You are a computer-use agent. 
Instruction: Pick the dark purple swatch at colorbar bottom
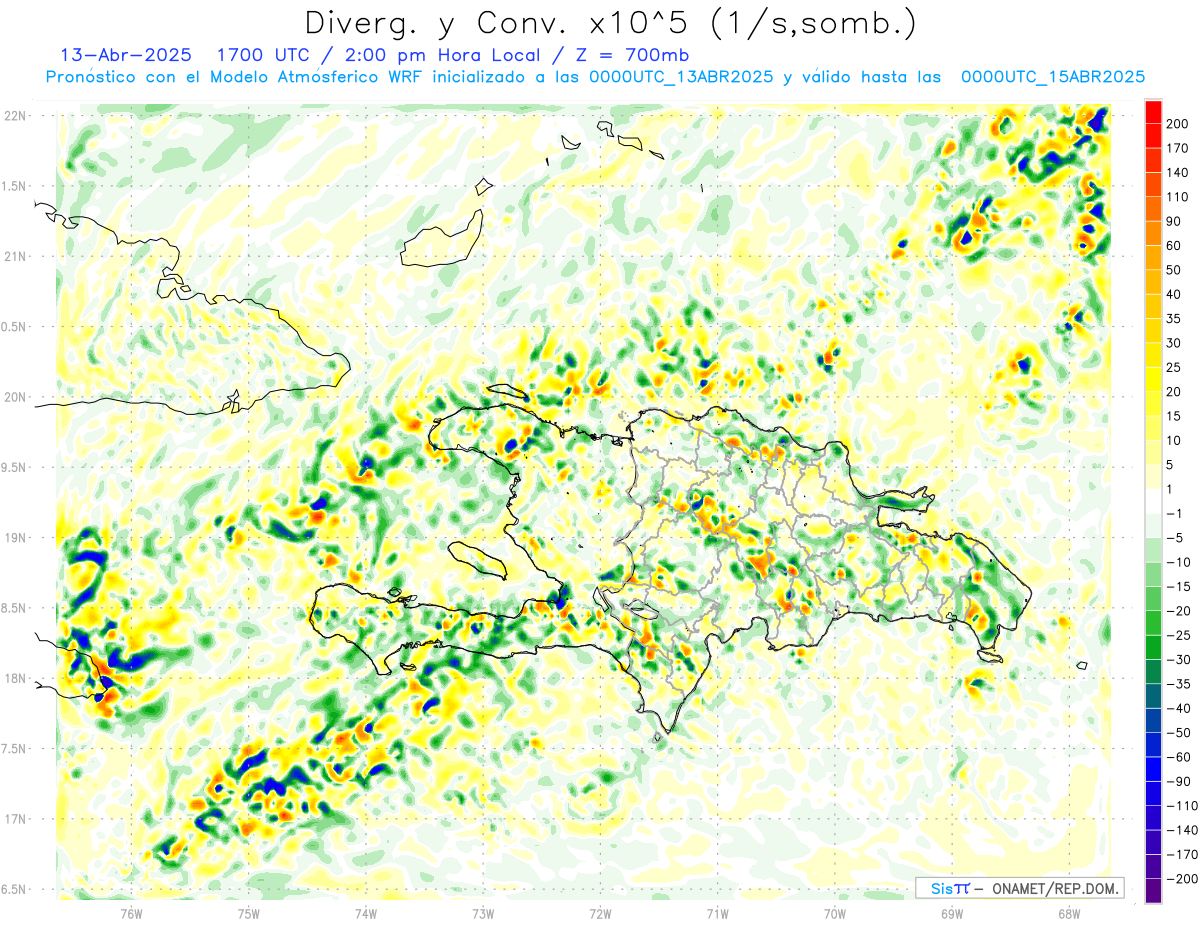(1153, 892)
